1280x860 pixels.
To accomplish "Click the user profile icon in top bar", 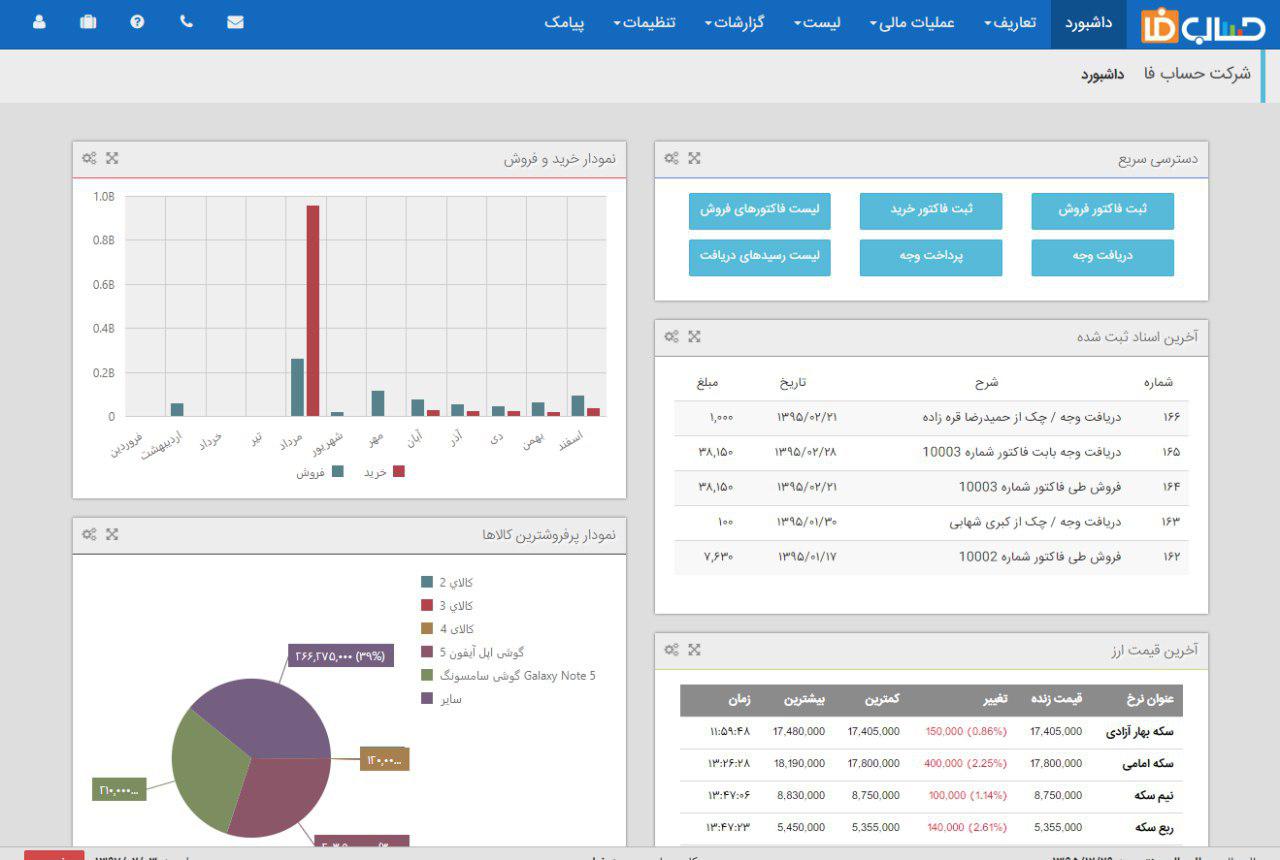I will pos(39,22).
